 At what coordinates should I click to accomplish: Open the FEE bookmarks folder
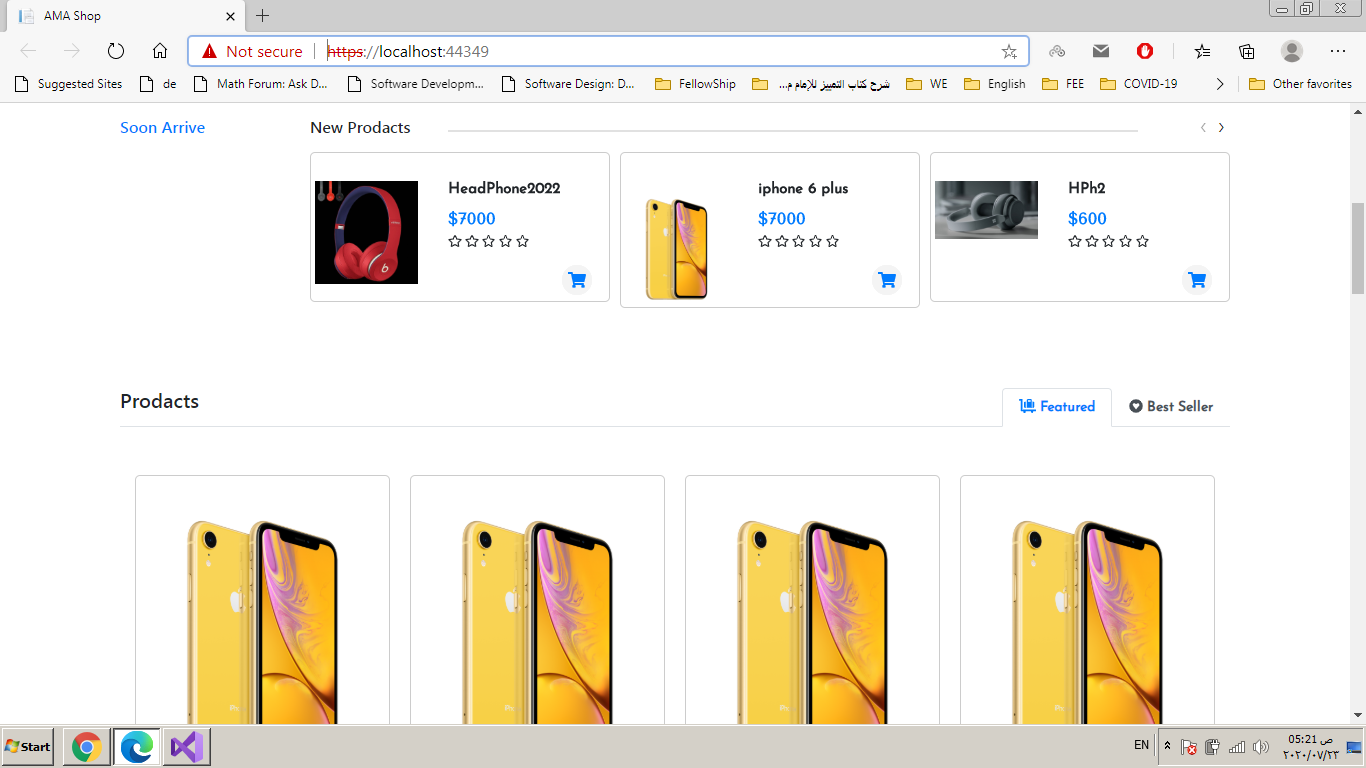point(1063,84)
